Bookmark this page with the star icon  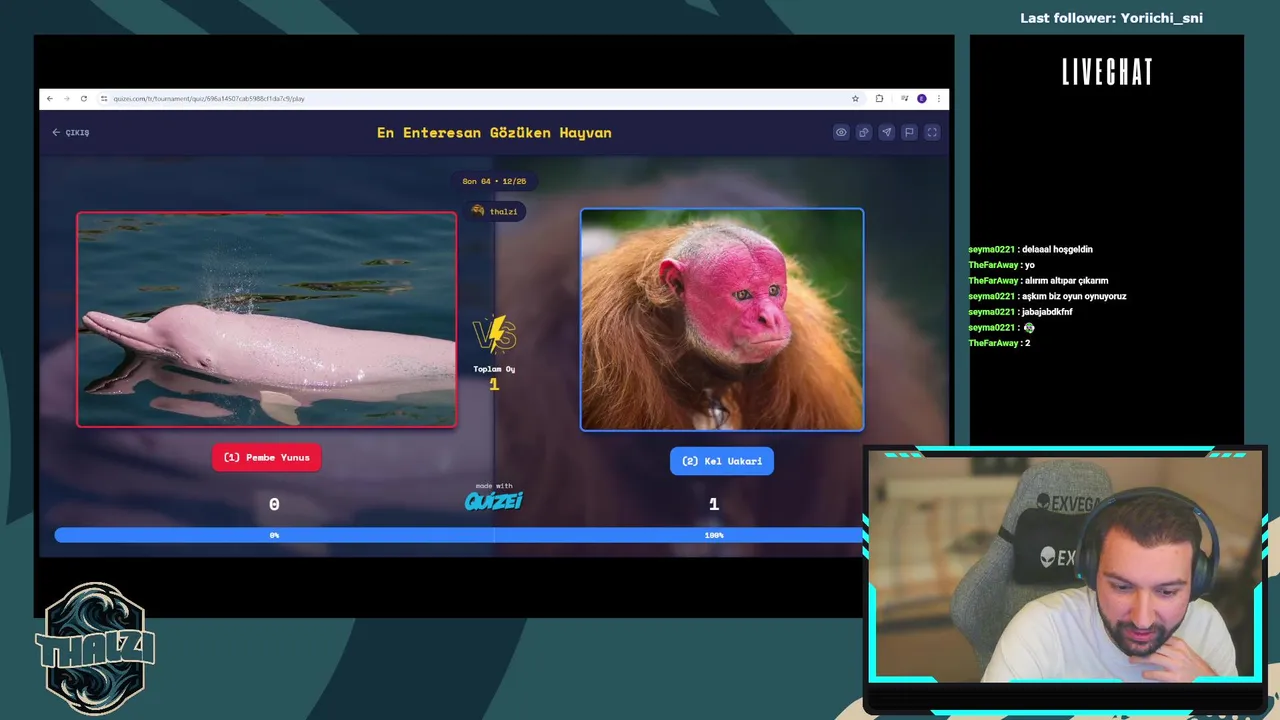(x=855, y=99)
